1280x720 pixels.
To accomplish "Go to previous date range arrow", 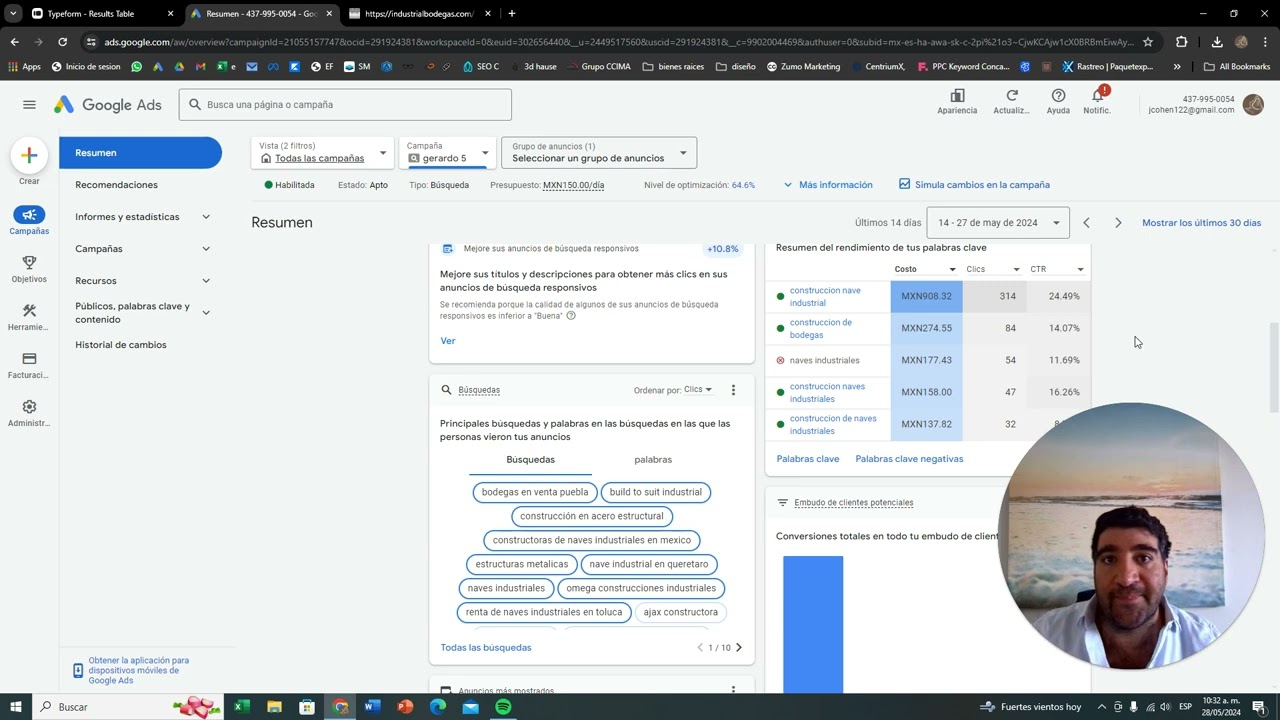I will [x=1086, y=223].
